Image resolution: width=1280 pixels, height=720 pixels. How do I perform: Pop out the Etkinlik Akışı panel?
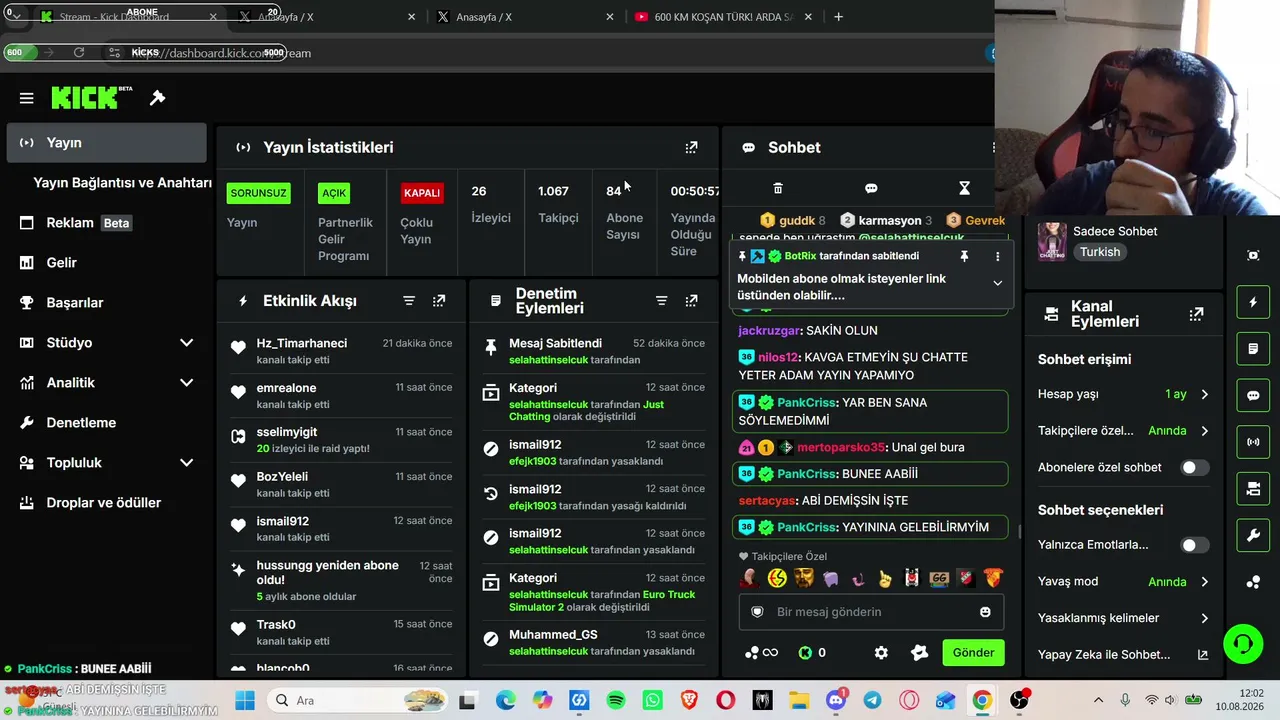point(439,301)
